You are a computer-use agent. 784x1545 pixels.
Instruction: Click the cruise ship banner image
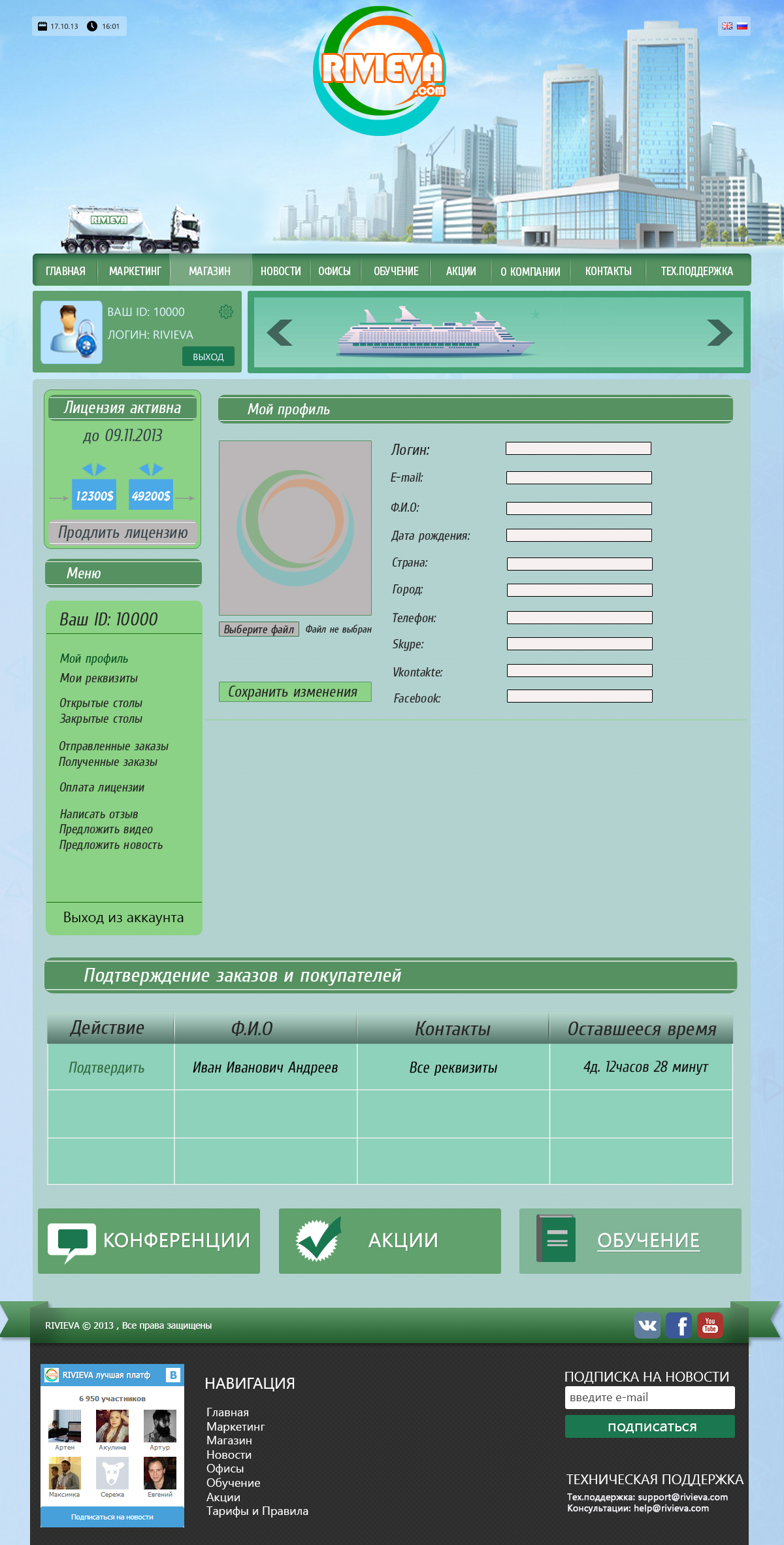(436, 331)
